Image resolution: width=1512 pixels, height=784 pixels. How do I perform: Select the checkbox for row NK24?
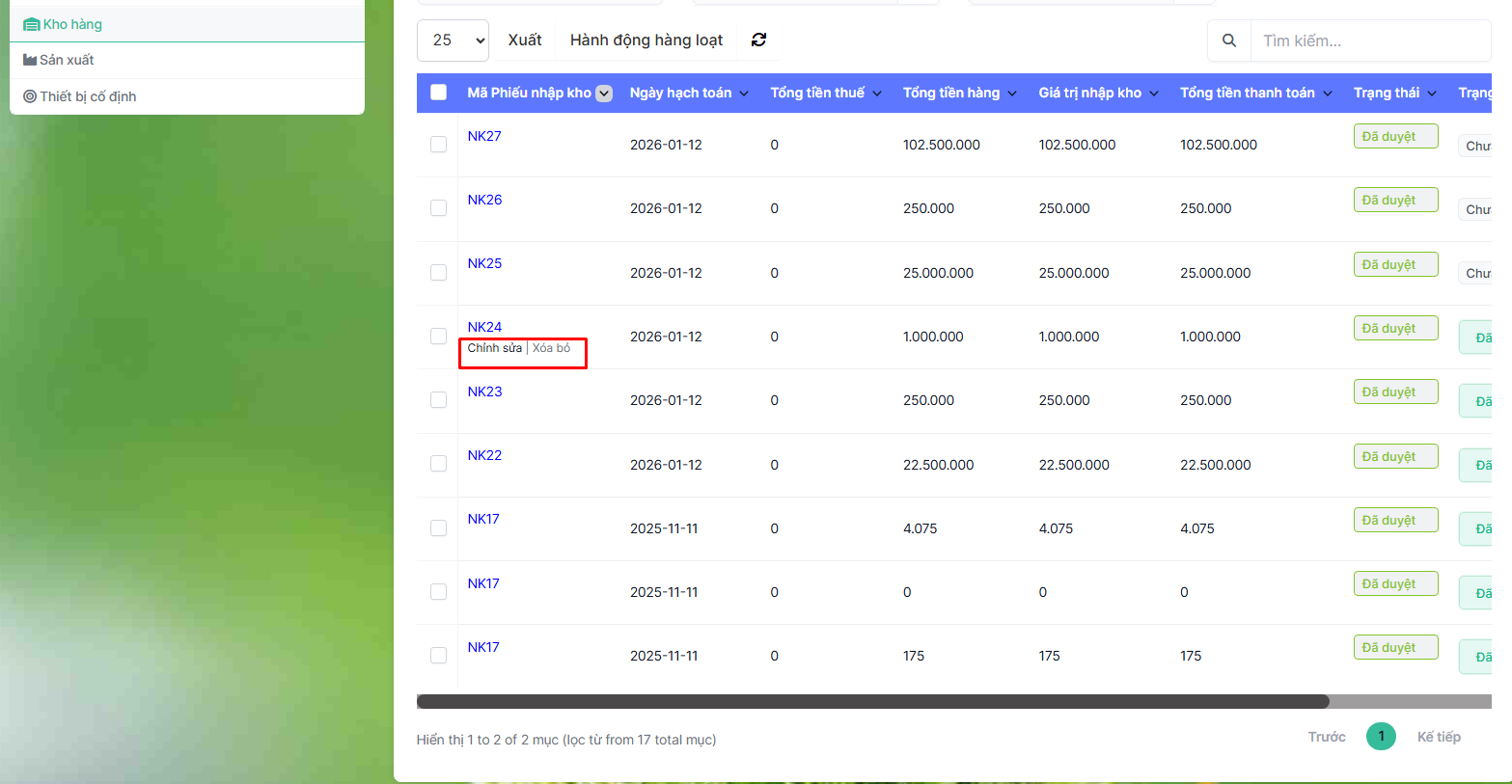coord(438,337)
